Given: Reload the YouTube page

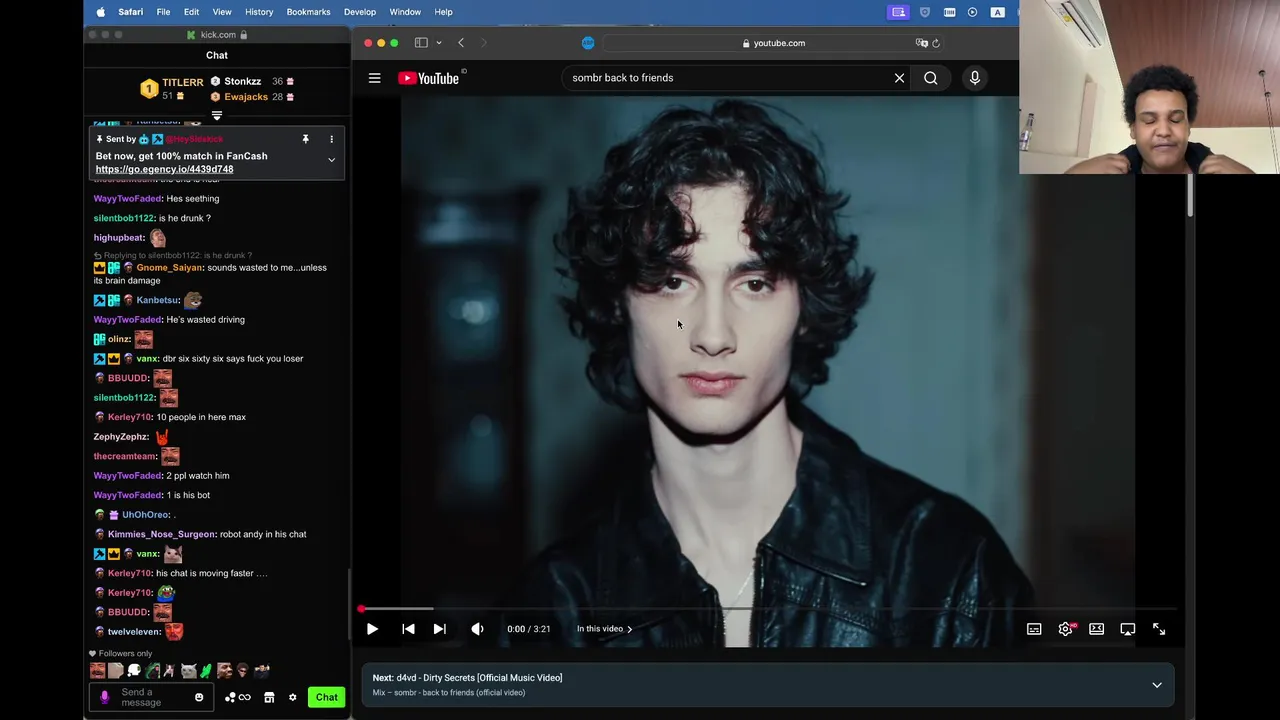Looking at the screenshot, I should click(x=936, y=43).
